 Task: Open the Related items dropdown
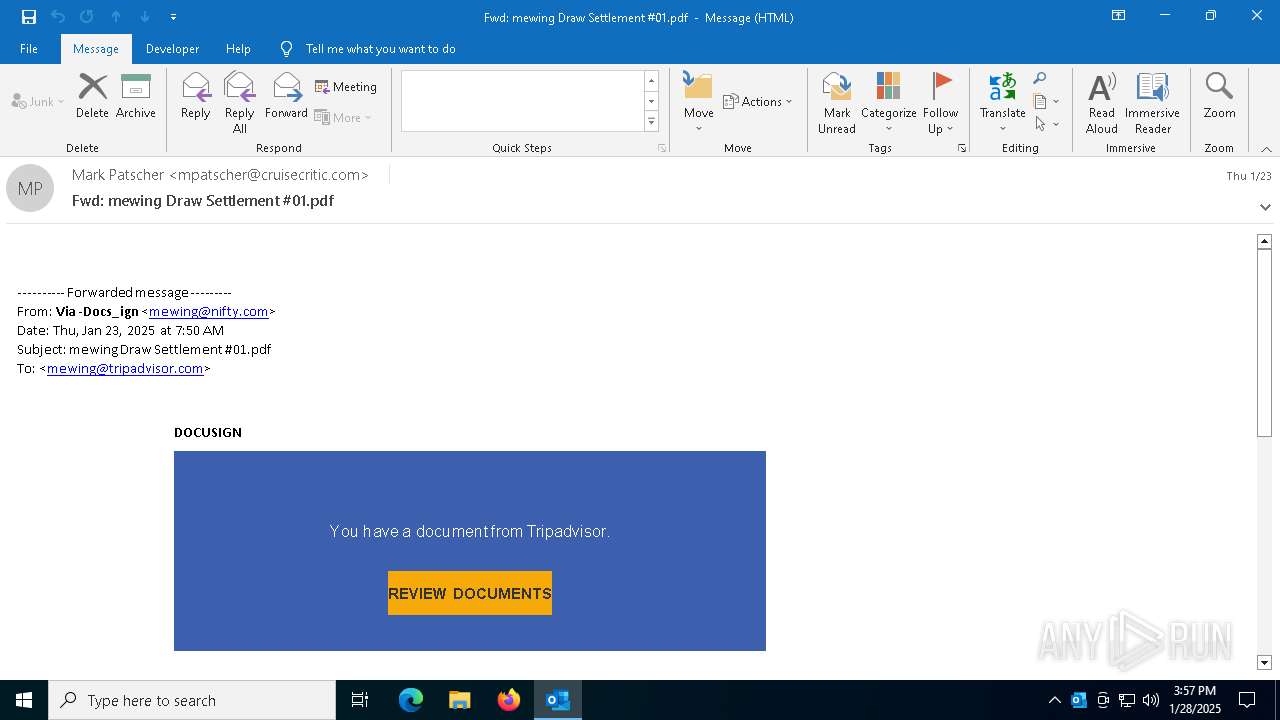tap(1046, 101)
